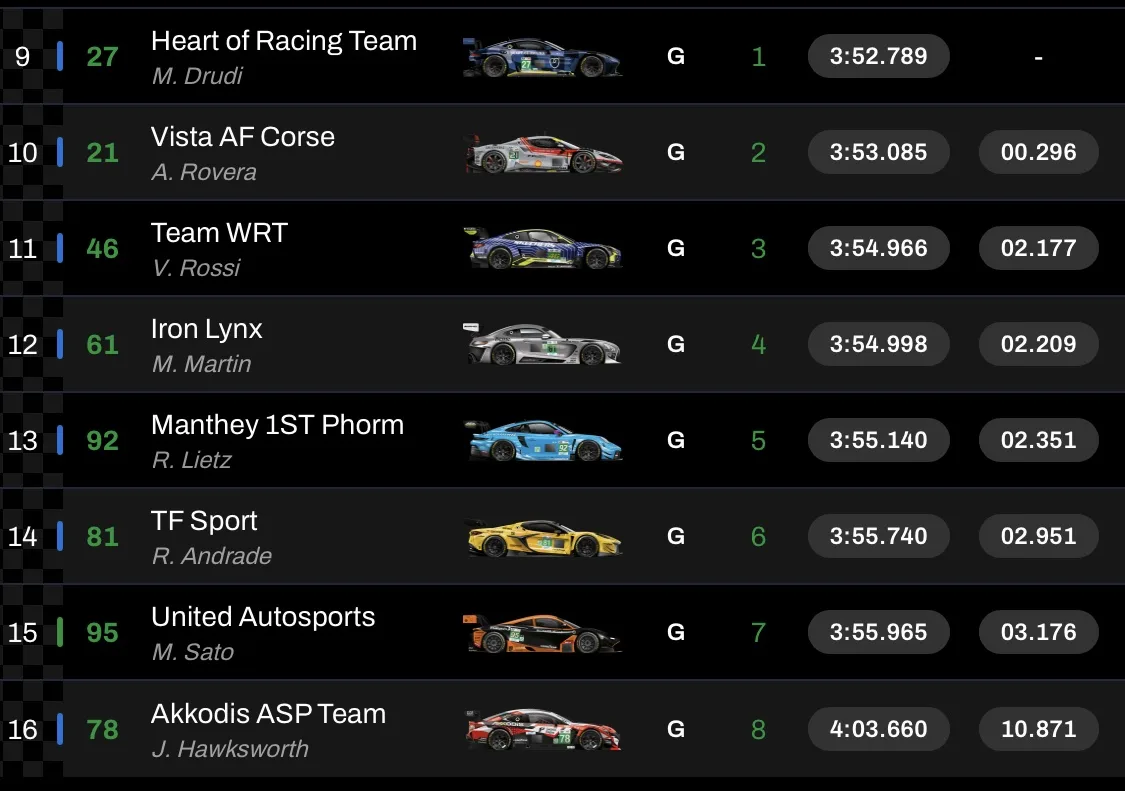Click the green bar beside number 95
1125x791 pixels.
tap(61, 632)
